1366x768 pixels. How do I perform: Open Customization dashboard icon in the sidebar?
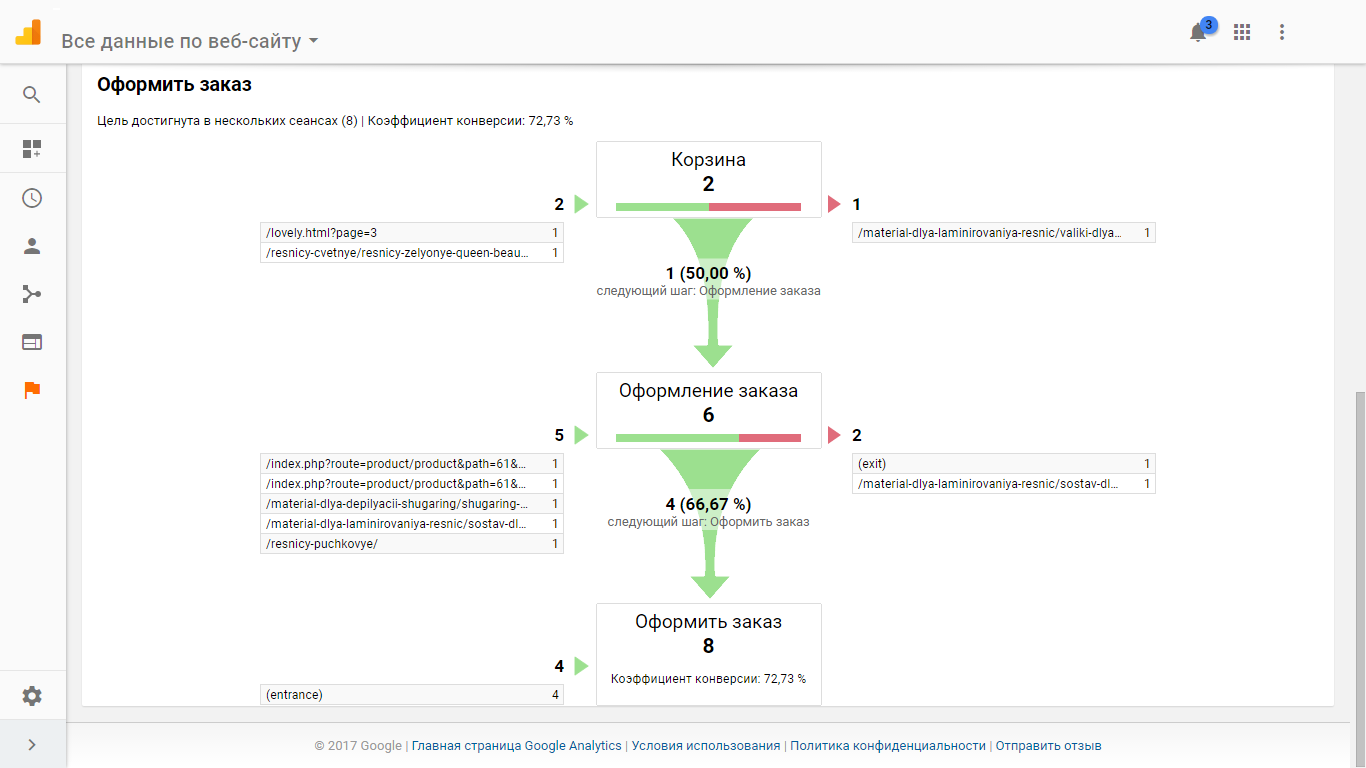tap(32, 149)
